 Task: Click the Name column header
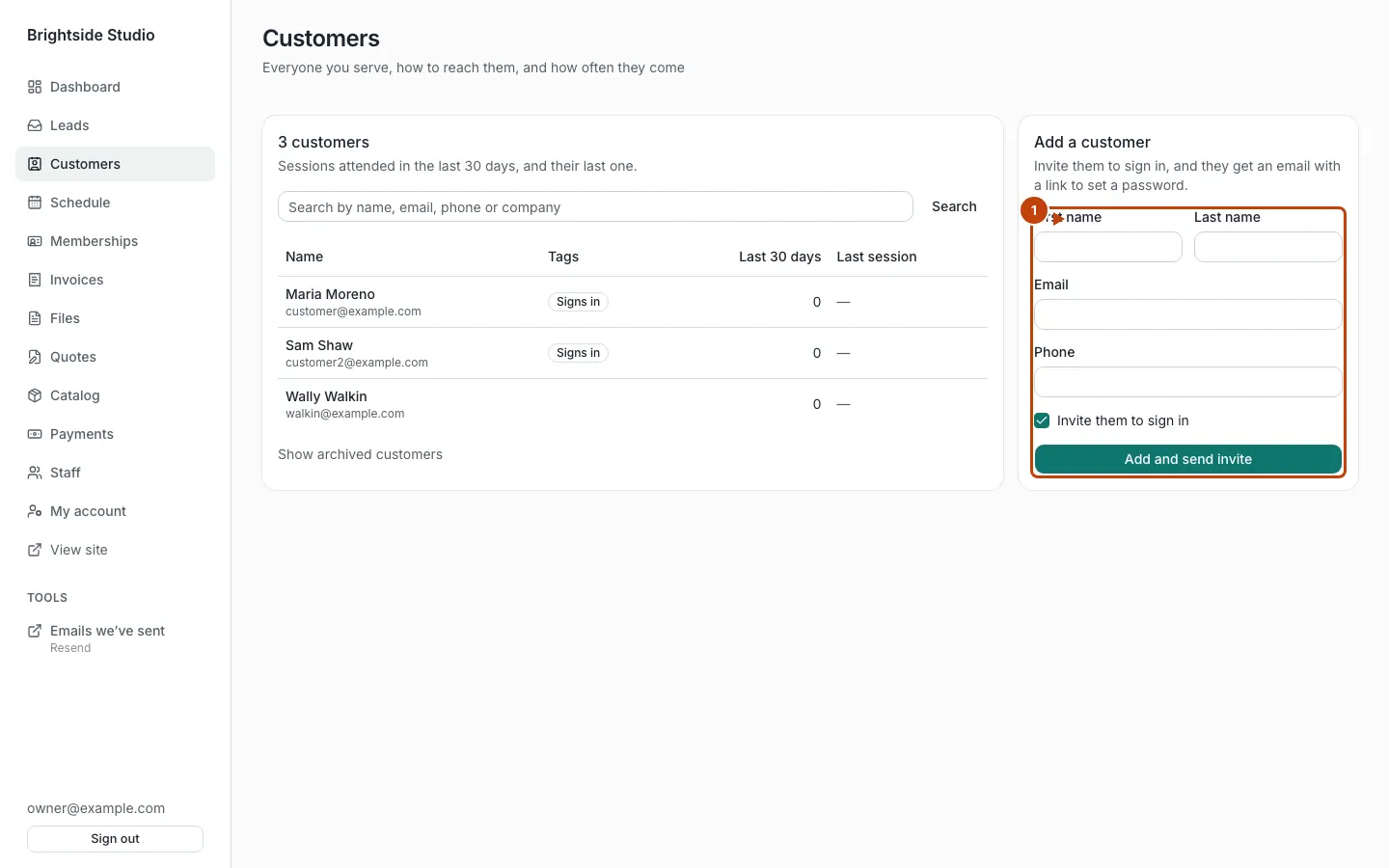pyautogui.click(x=304, y=257)
